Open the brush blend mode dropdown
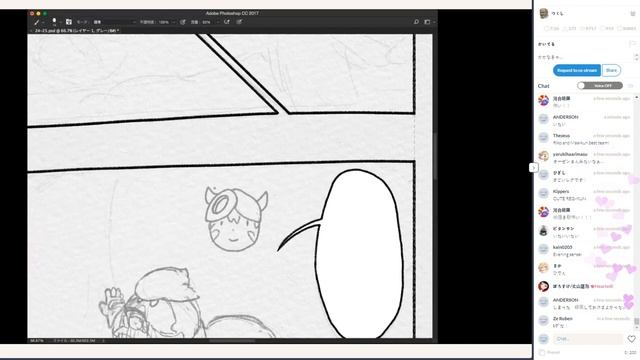 pos(114,22)
